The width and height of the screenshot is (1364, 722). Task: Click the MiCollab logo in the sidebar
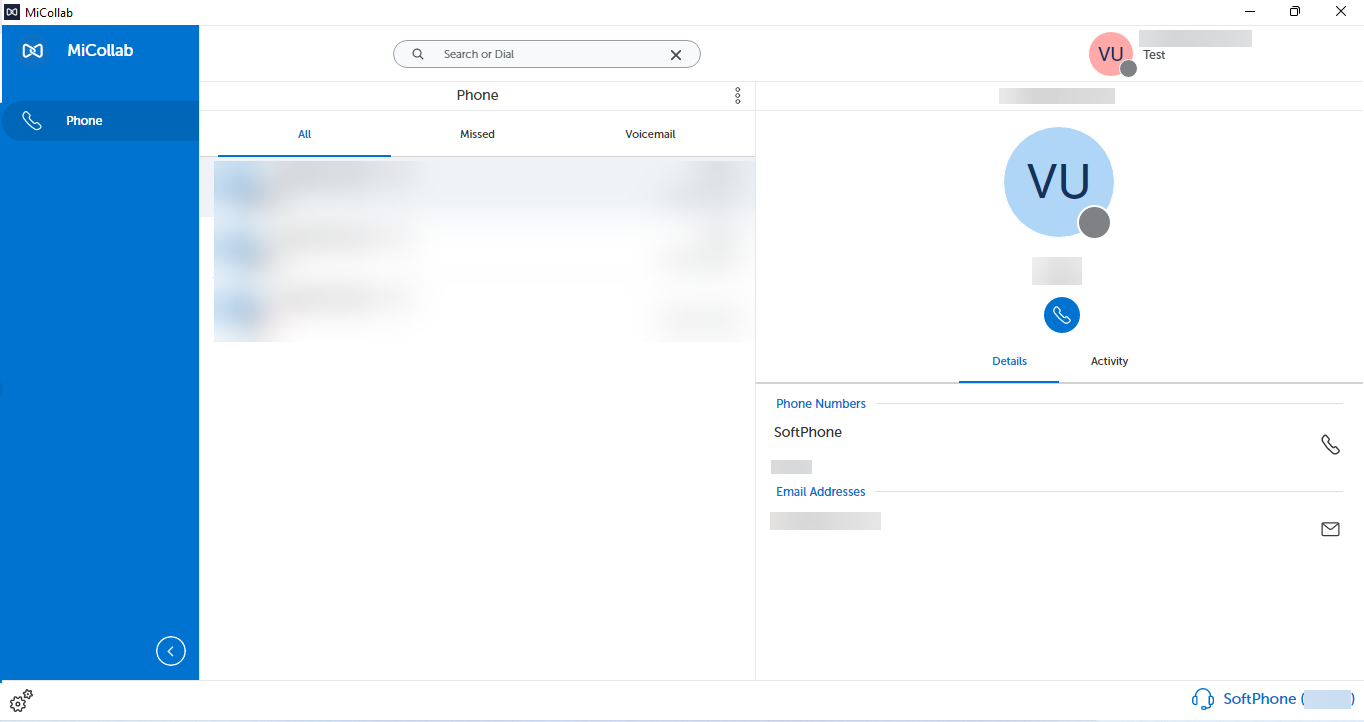tap(33, 51)
